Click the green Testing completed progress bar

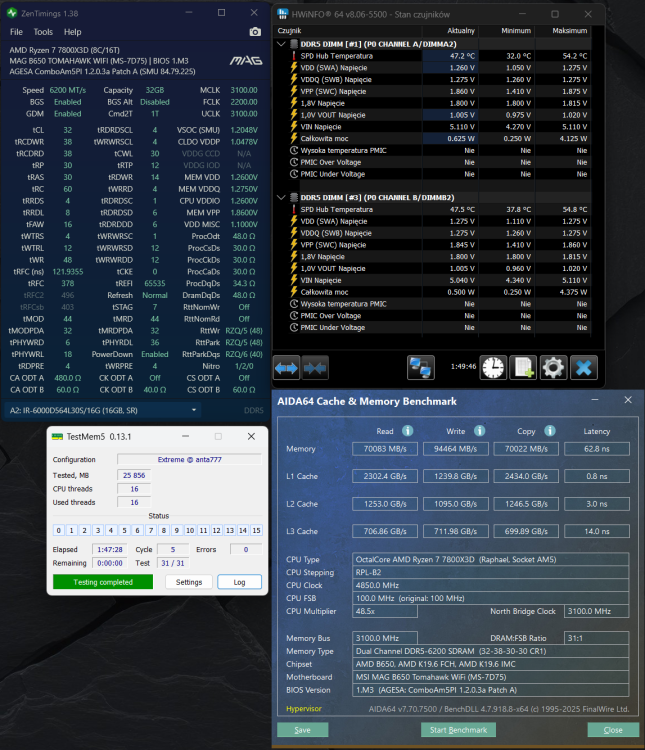(103, 582)
